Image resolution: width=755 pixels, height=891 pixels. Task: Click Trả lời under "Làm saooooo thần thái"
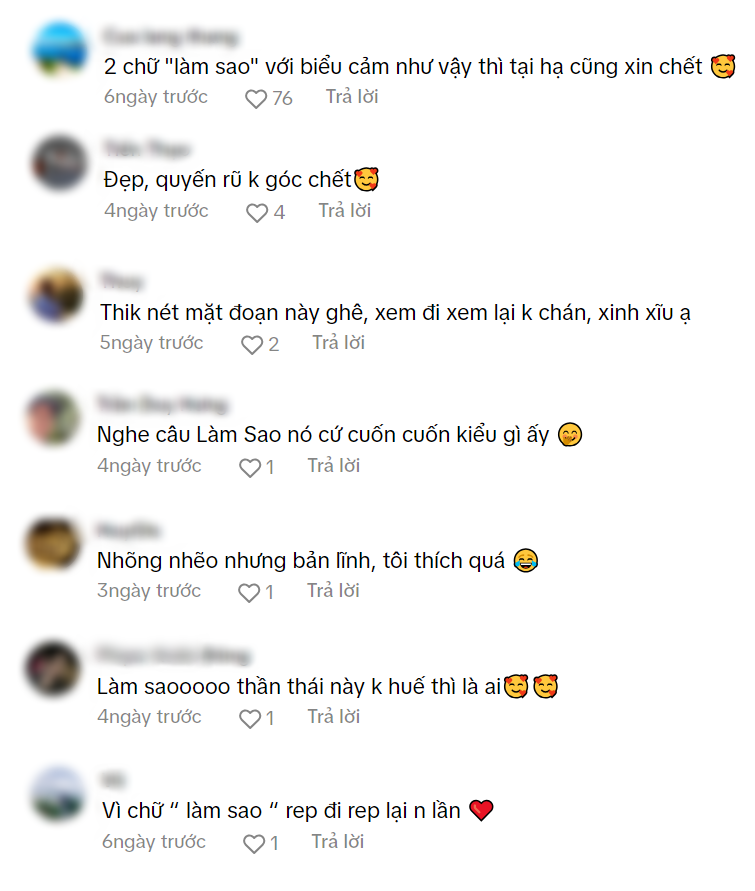(334, 717)
